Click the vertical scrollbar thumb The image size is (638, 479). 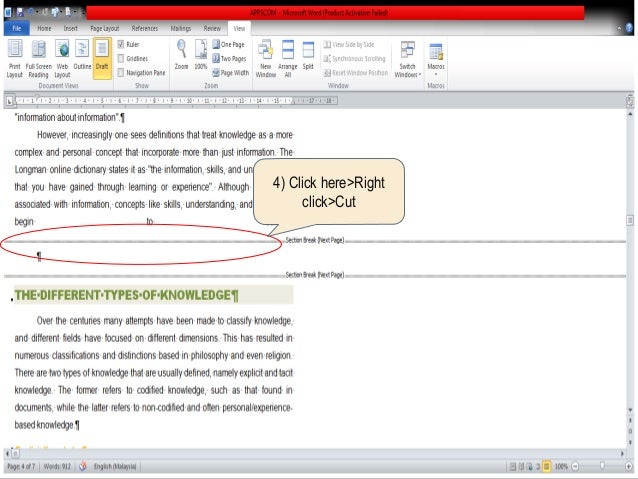coord(630,221)
